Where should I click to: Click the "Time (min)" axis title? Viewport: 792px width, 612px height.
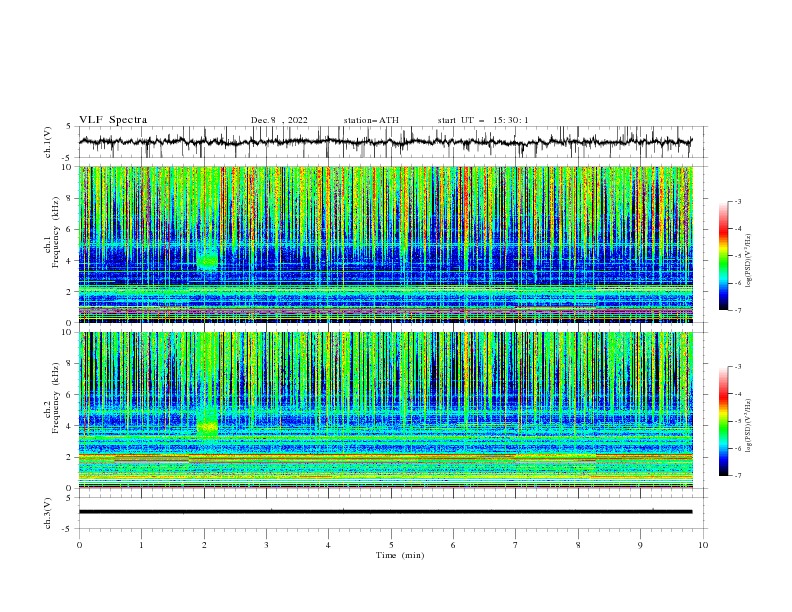pos(400,555)
